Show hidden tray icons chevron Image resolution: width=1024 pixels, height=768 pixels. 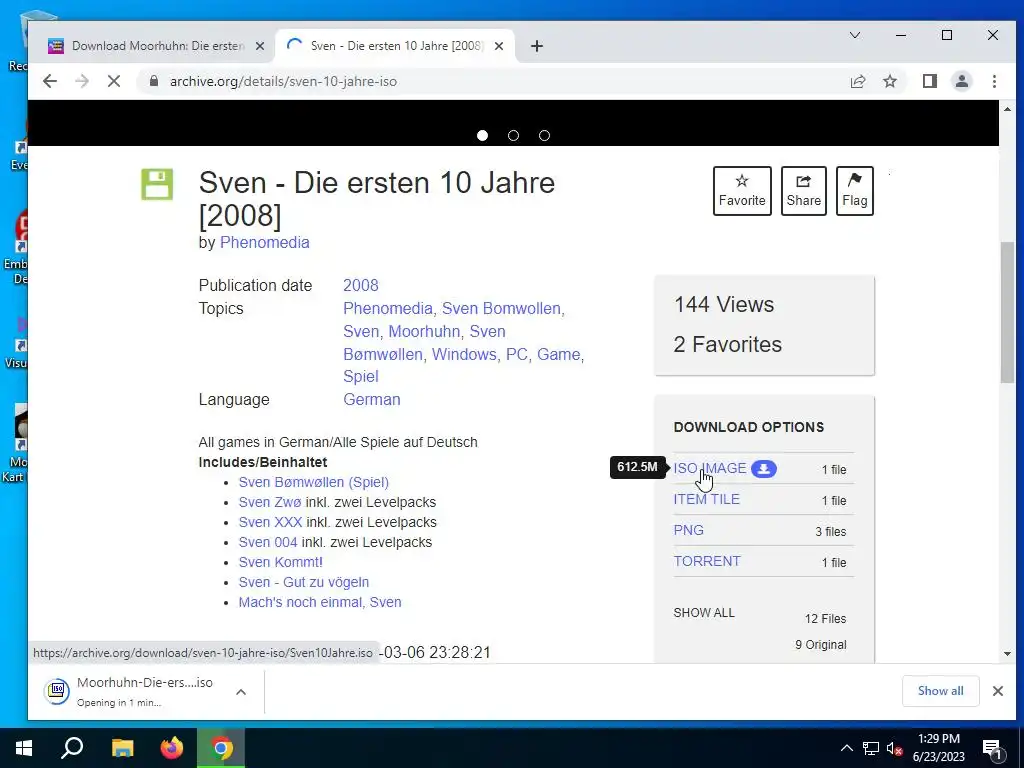click(x=846, y=748)
